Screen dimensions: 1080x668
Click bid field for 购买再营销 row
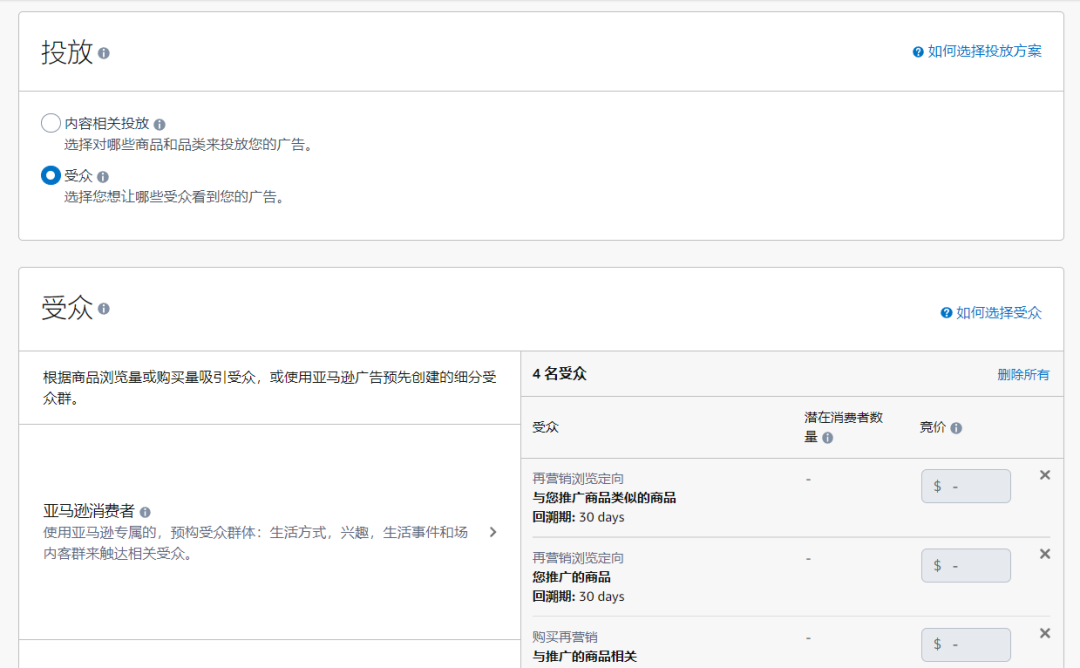[966, 645]
